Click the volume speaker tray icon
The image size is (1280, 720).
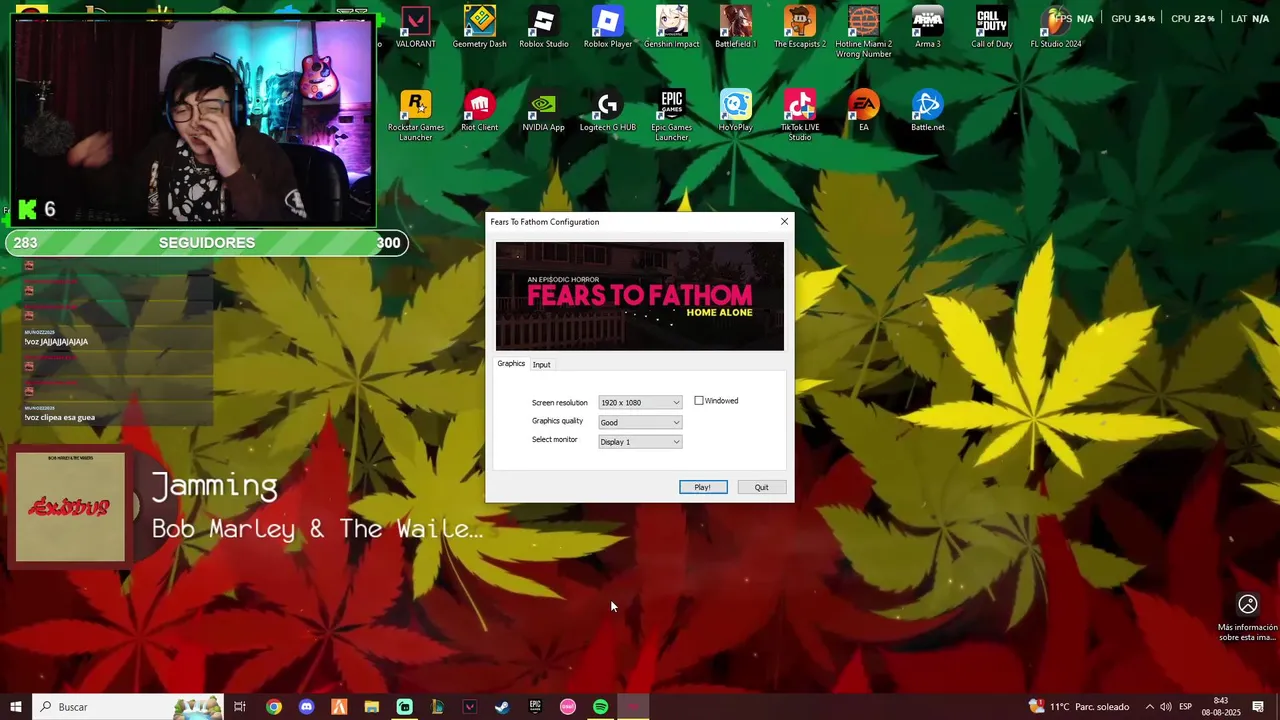[1166, 707]
